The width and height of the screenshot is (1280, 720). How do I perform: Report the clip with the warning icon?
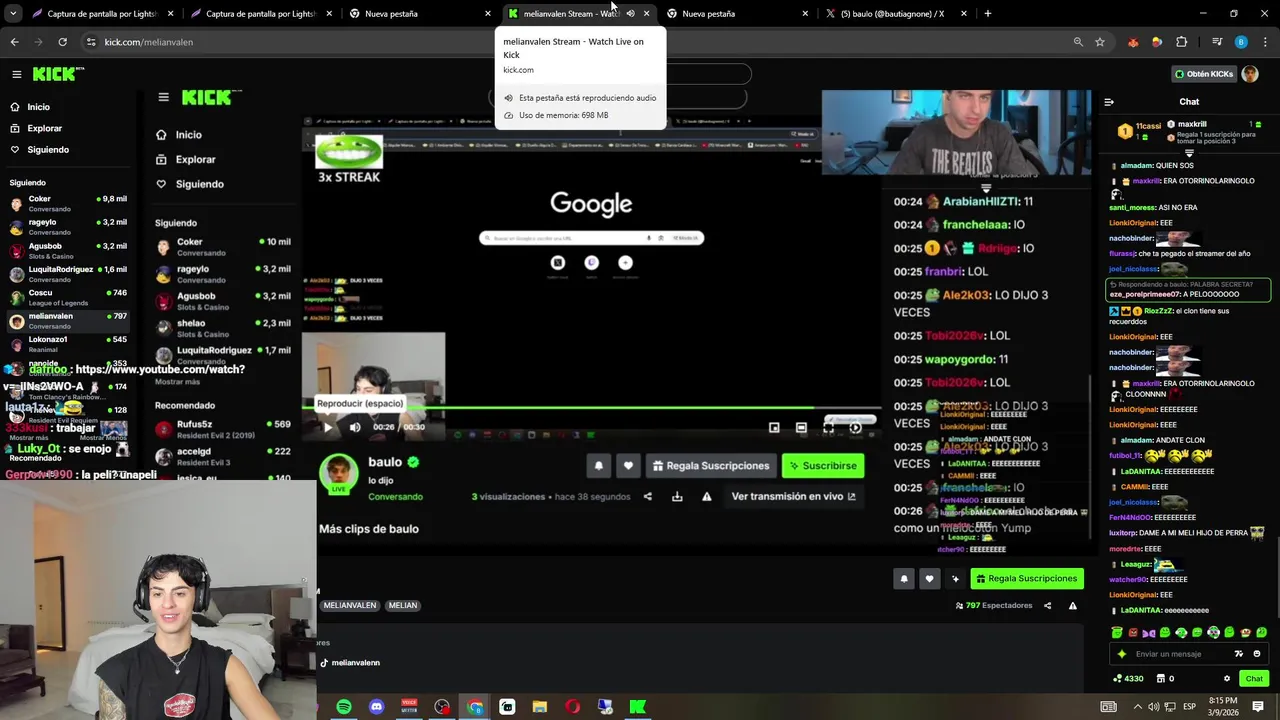706,496
